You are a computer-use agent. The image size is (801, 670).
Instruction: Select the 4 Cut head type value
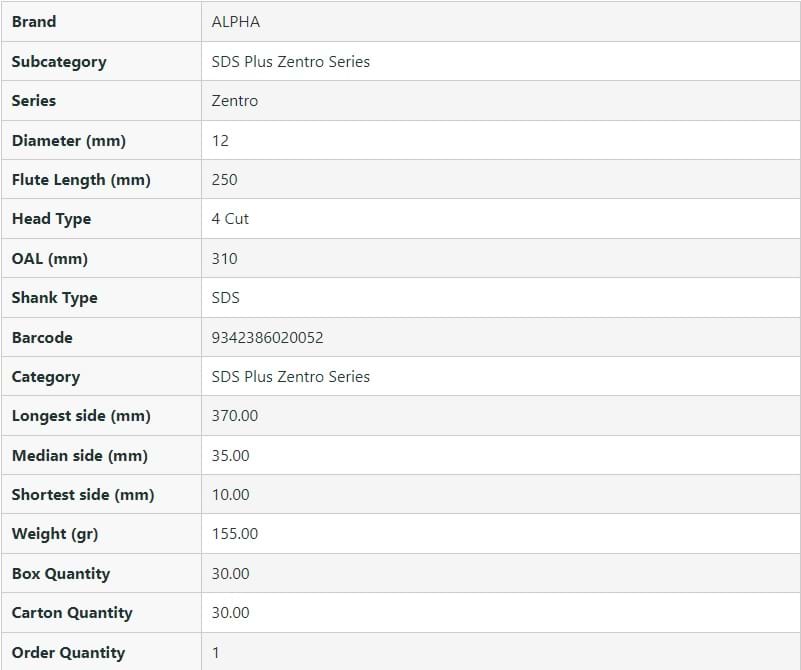230,219
